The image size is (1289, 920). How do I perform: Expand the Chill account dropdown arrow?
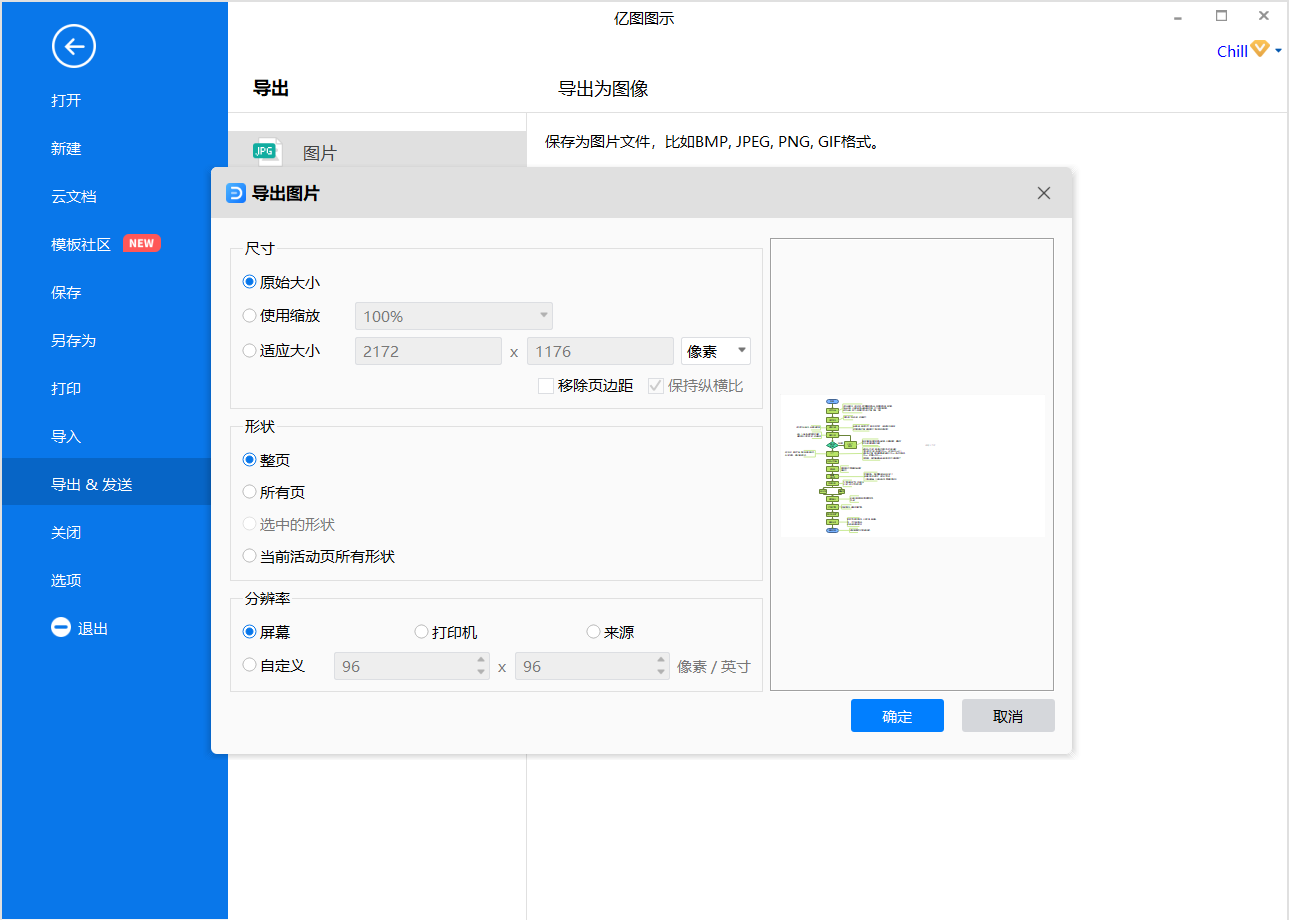click(1278, 51)
